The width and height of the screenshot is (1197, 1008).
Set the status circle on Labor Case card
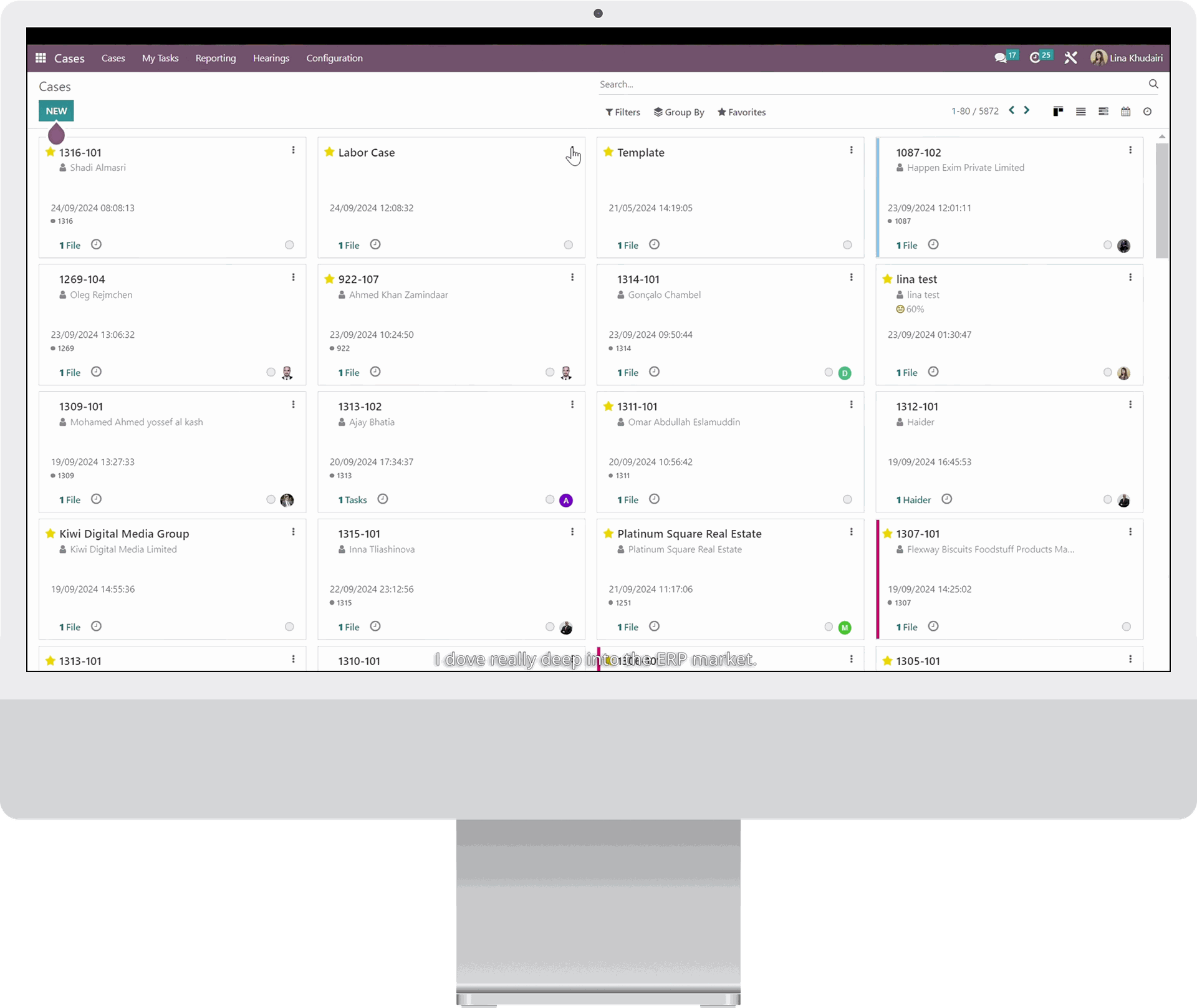tap(568, 245)
